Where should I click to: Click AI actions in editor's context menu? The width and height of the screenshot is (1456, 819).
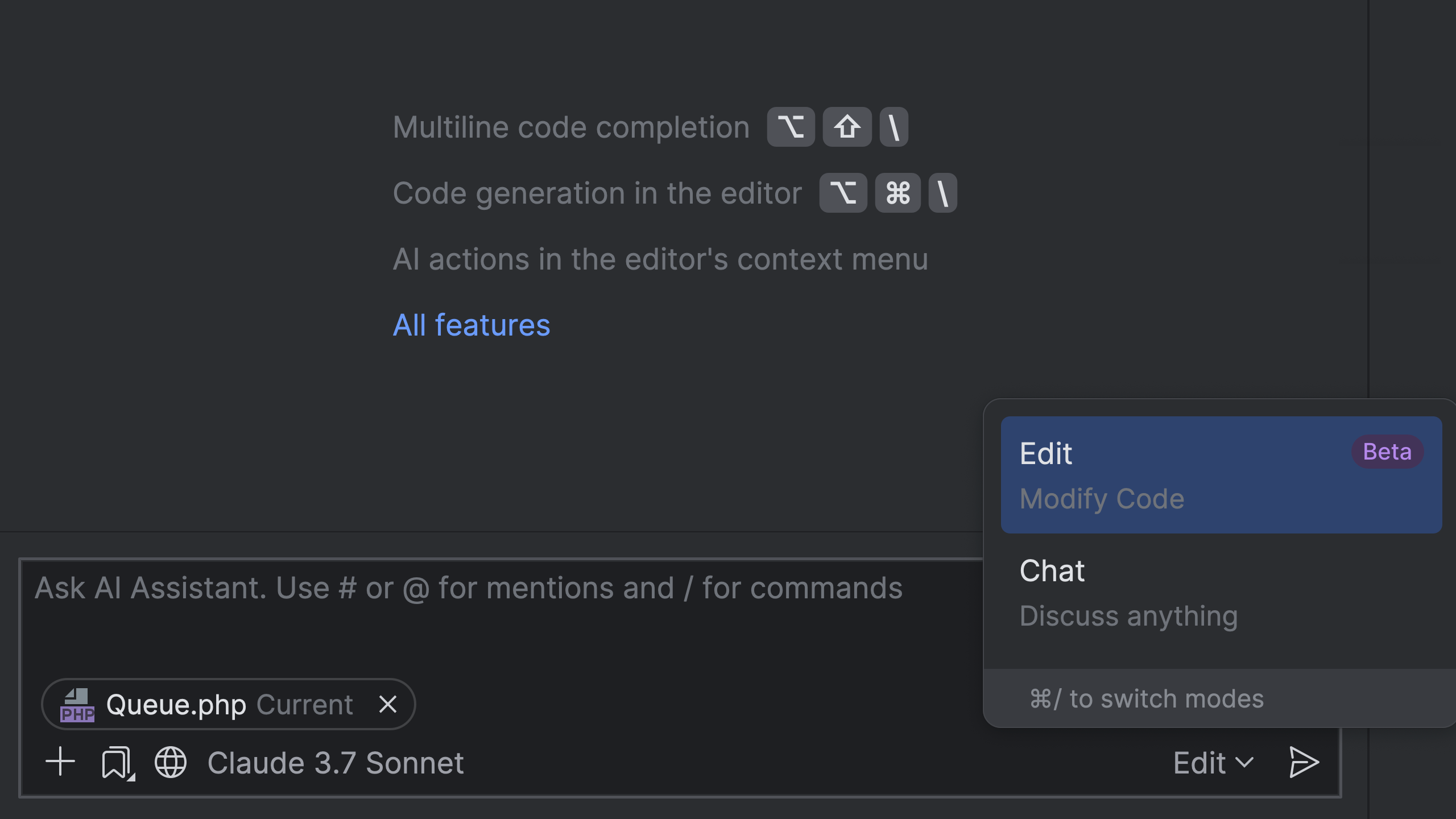click(x=660, y=259)
